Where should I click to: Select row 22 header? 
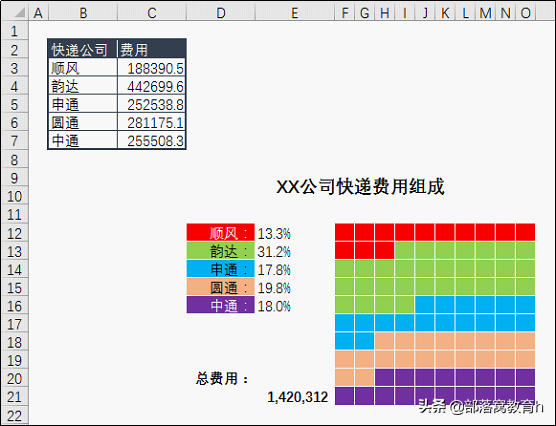point(15,415)
